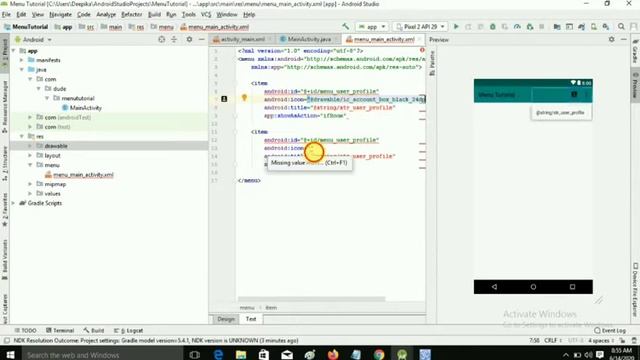Click the Build tool window button
This screenshot has width=640, height=360.
pyautogui.click(x=94, y=330)
